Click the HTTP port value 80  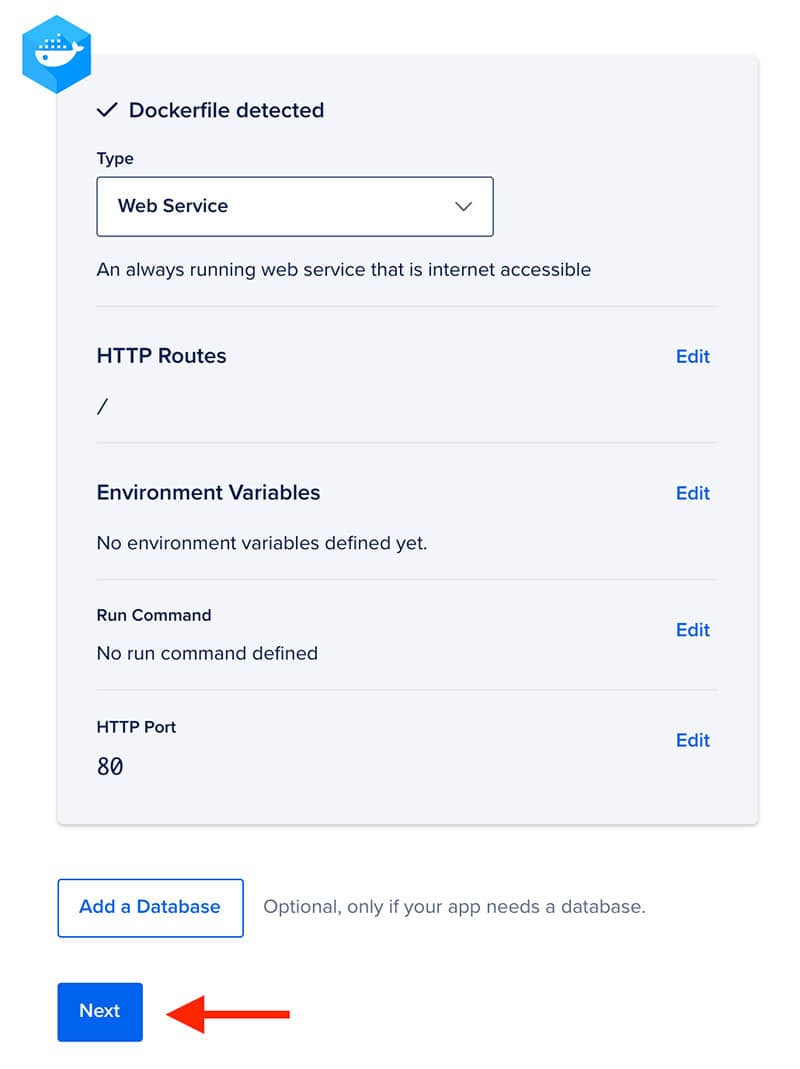[x=110, y=766]
